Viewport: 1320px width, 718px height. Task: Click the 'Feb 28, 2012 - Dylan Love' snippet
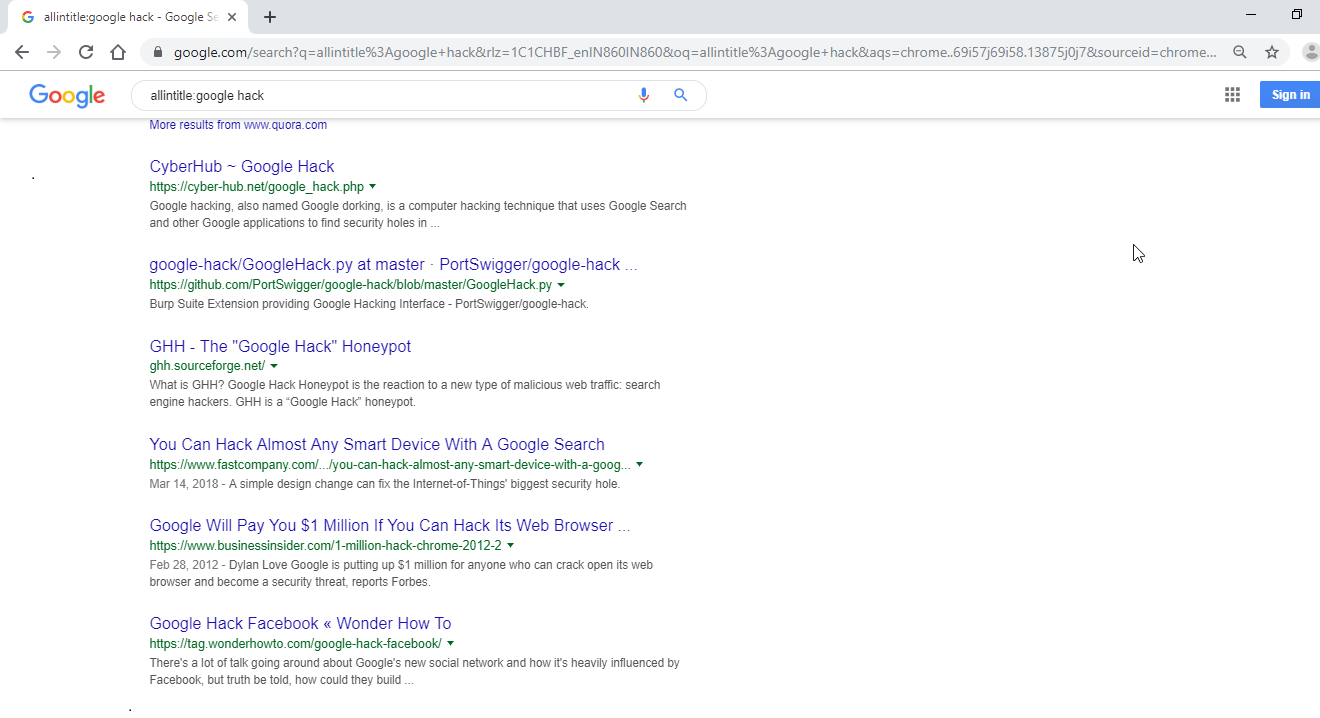tap(401, 573)
